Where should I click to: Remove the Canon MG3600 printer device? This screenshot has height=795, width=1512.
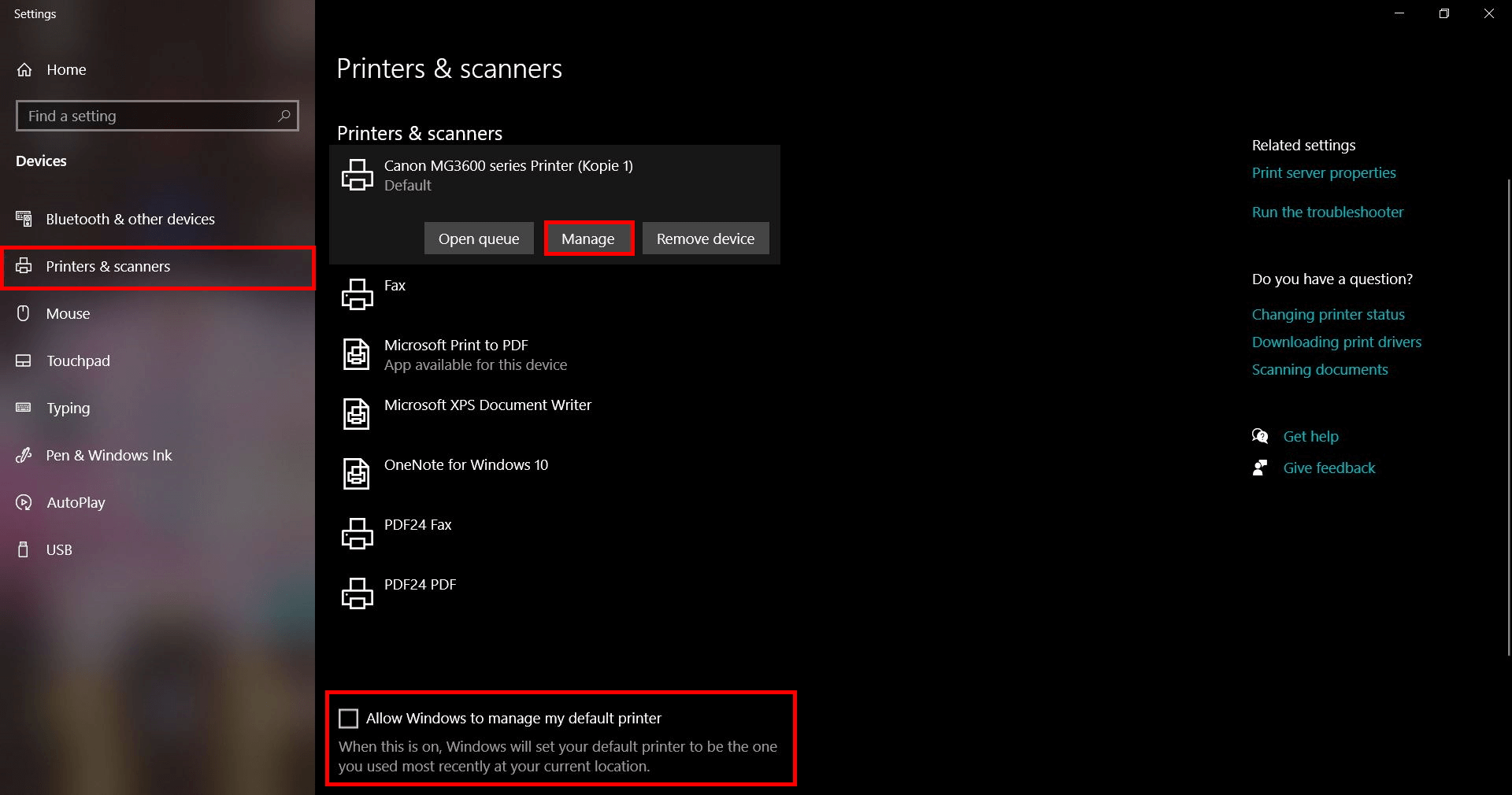pos(705,238)
